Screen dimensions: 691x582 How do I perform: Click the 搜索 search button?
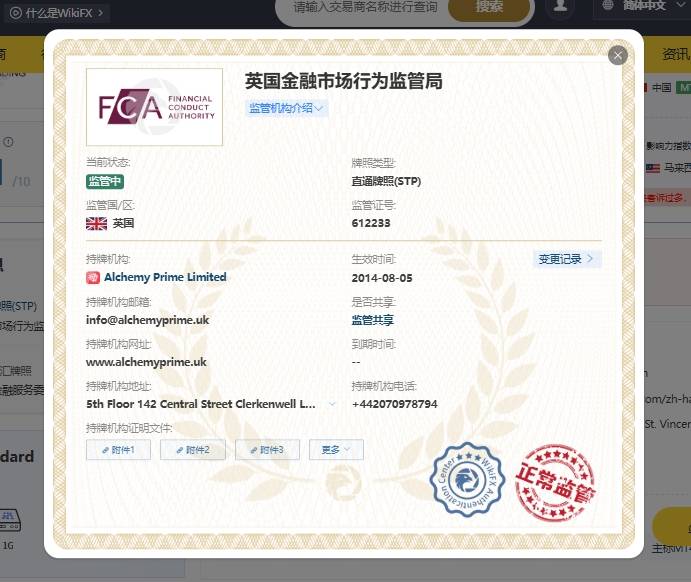tap(489, 8)
